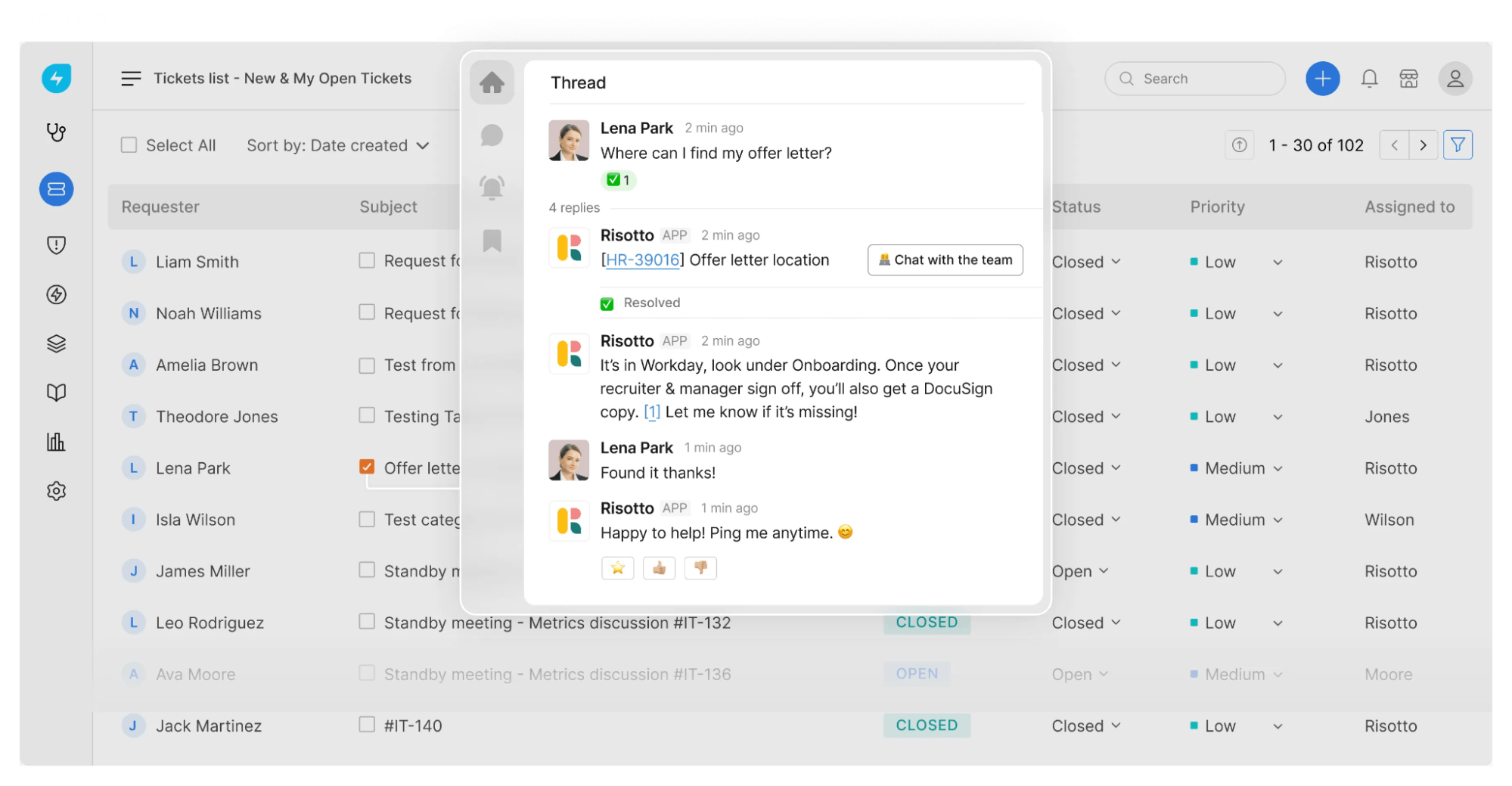The width and height of the screenshot is (1512, 786).
Task: Open the stethoscope sidebar icon
Action: (56, 133)
